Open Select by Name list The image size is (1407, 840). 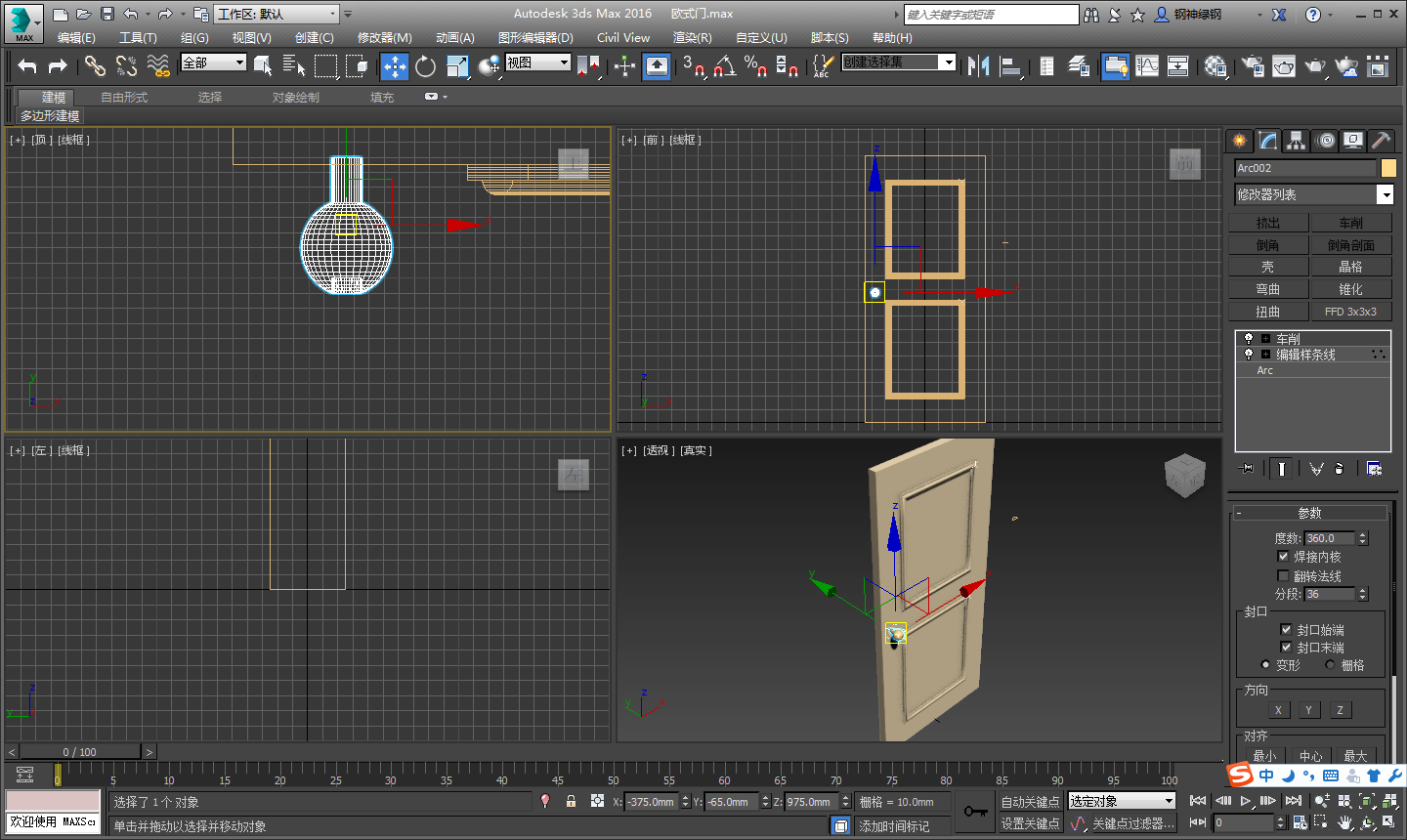coord(294,65)
